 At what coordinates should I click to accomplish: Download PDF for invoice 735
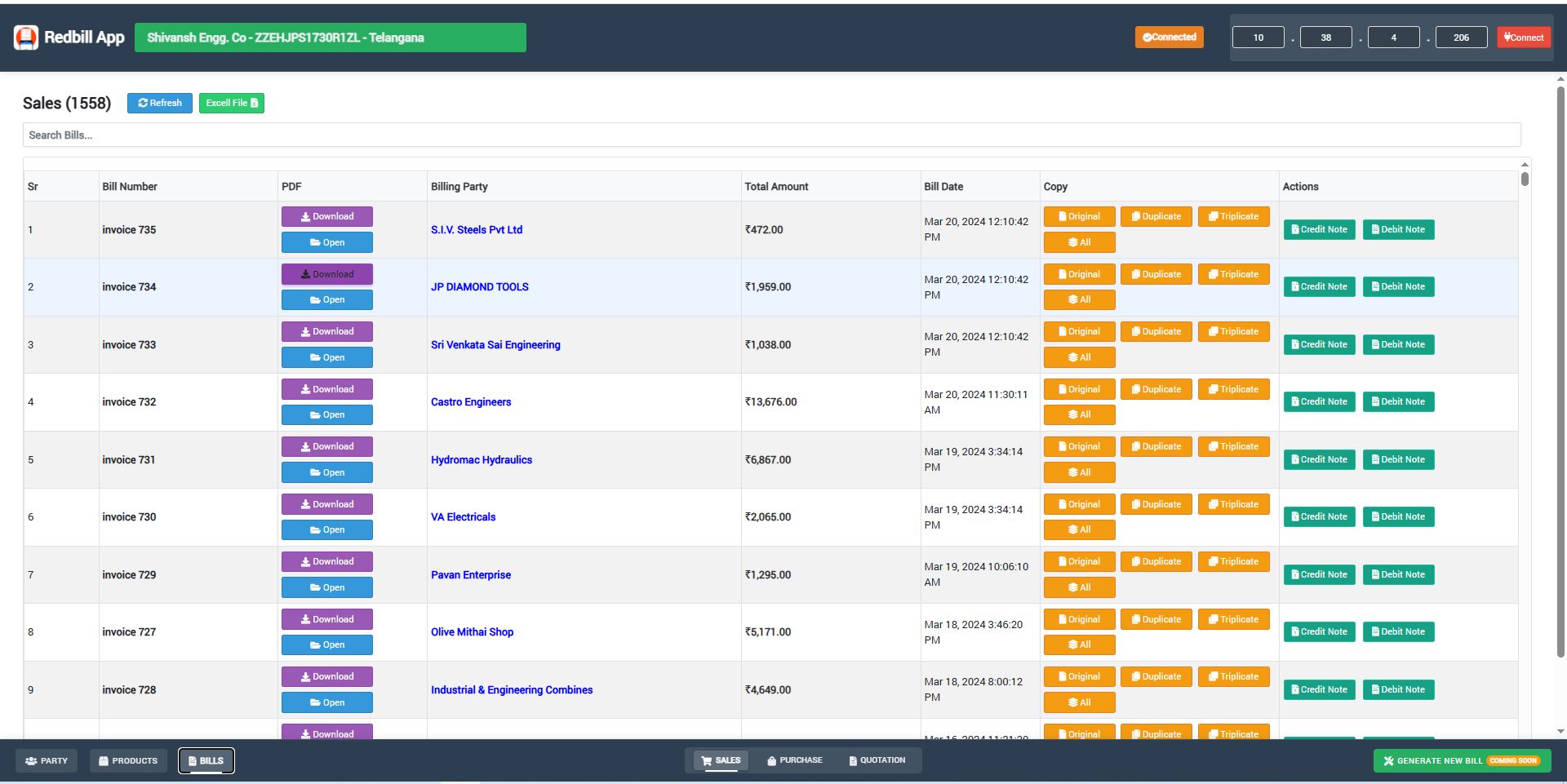326,216
